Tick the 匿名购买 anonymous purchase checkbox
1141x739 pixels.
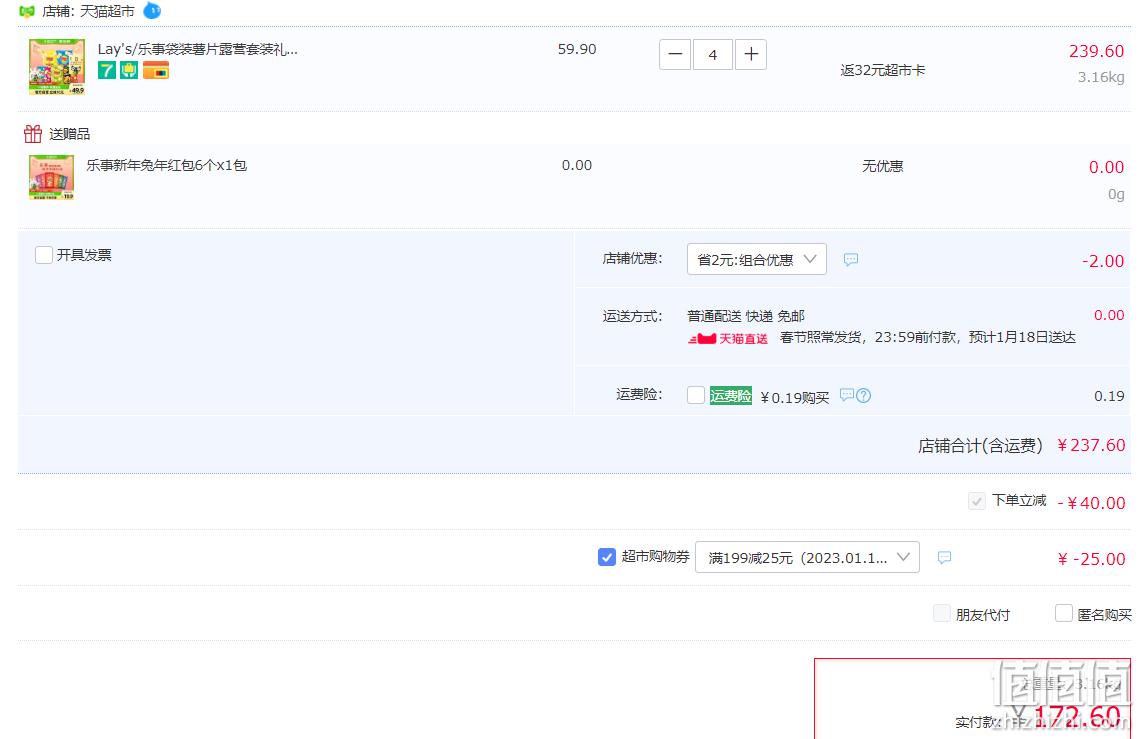(1064, 613)
